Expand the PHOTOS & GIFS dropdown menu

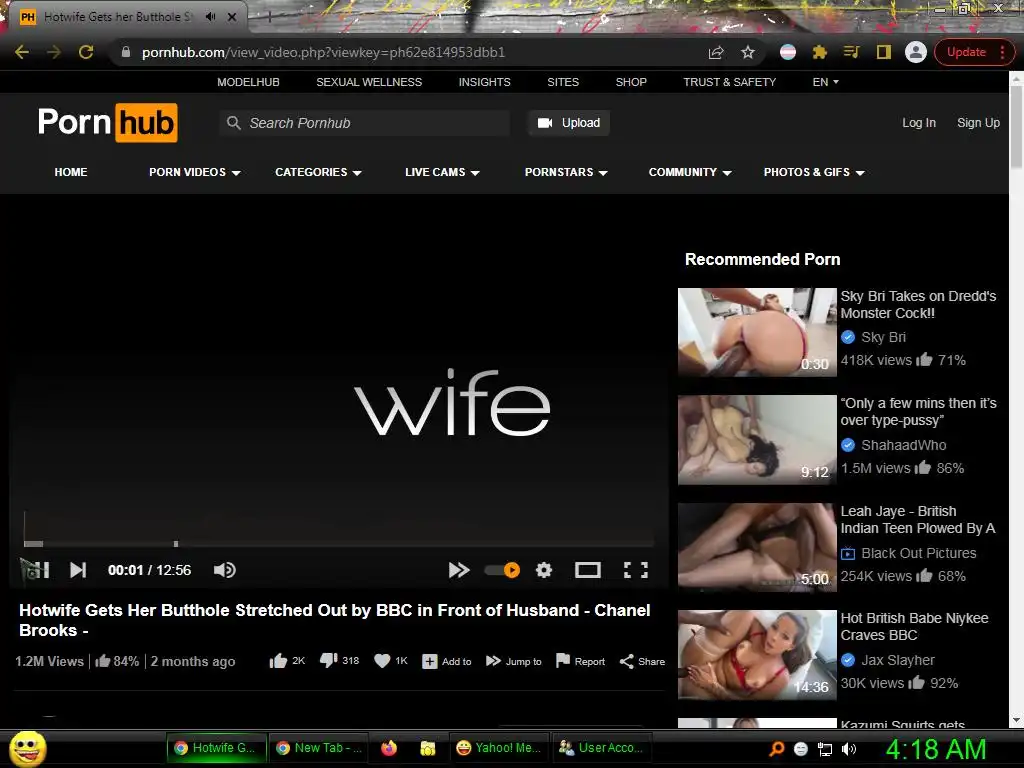point(814,172)
